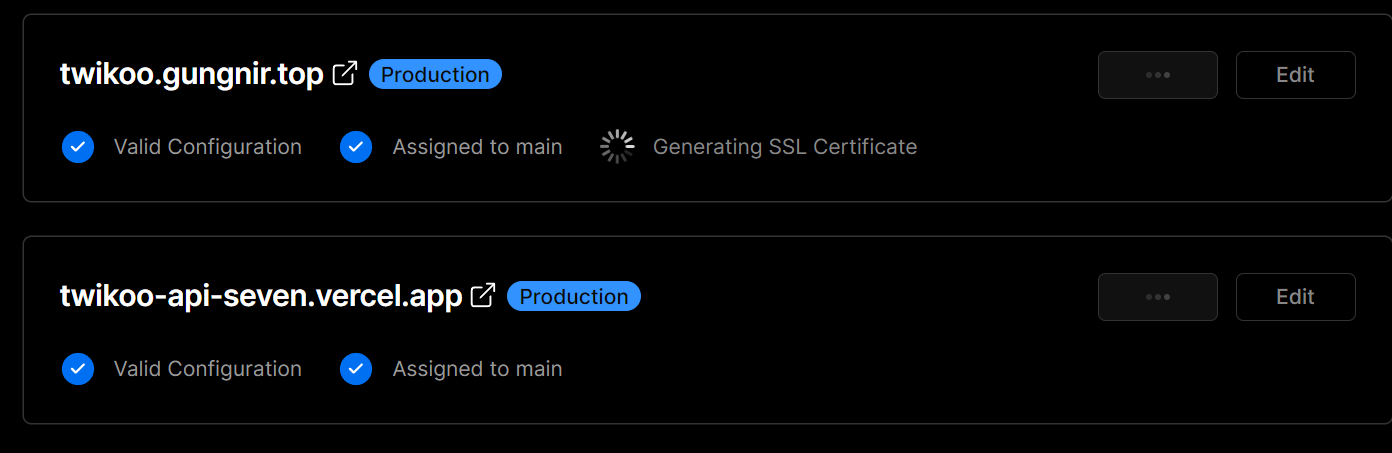This screenshot has width=1392, height=453.
Task: Click the Generating SSL Certificate spinner icon
Action: [x=617, y=147]
